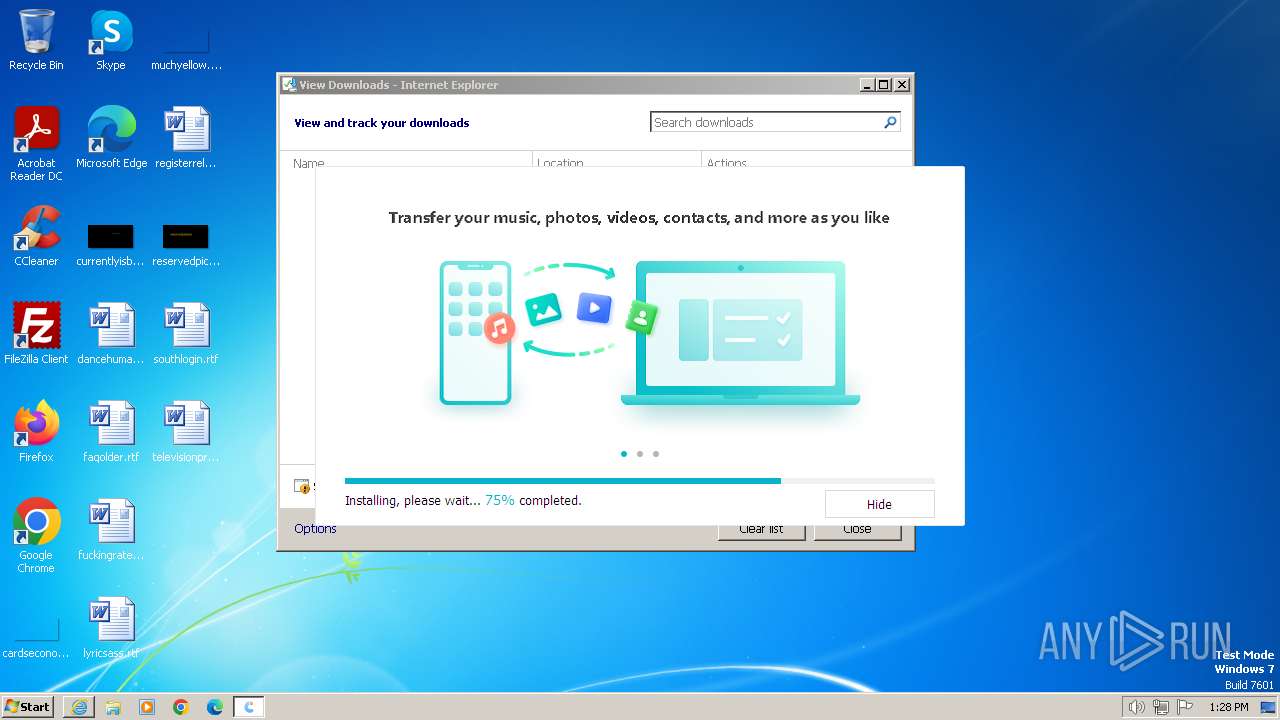
Task: Click the Name column header
Action: [405, 160]
